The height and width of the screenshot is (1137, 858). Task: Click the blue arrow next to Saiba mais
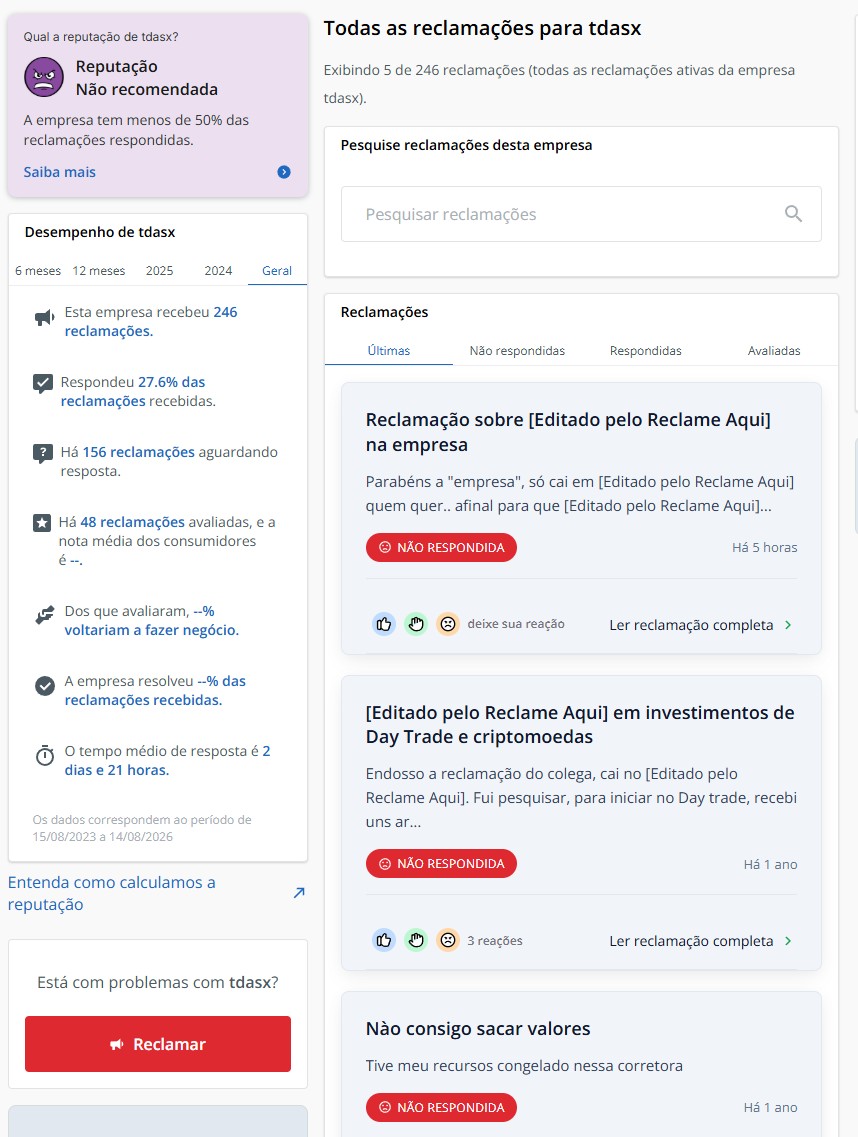tap(284, 172)
